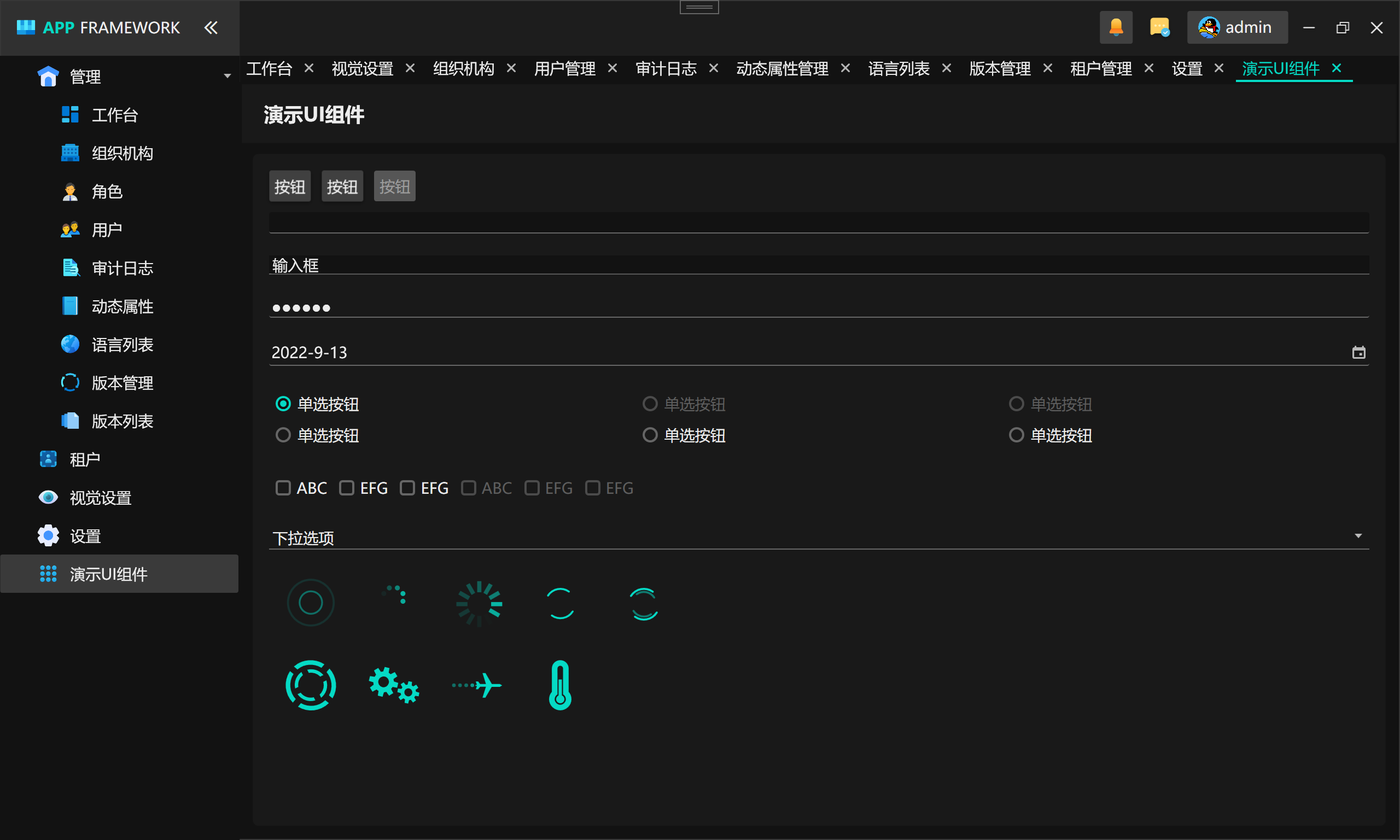
Task: Switch to the 动态属性管理 tab
Action: pos(782,69)
